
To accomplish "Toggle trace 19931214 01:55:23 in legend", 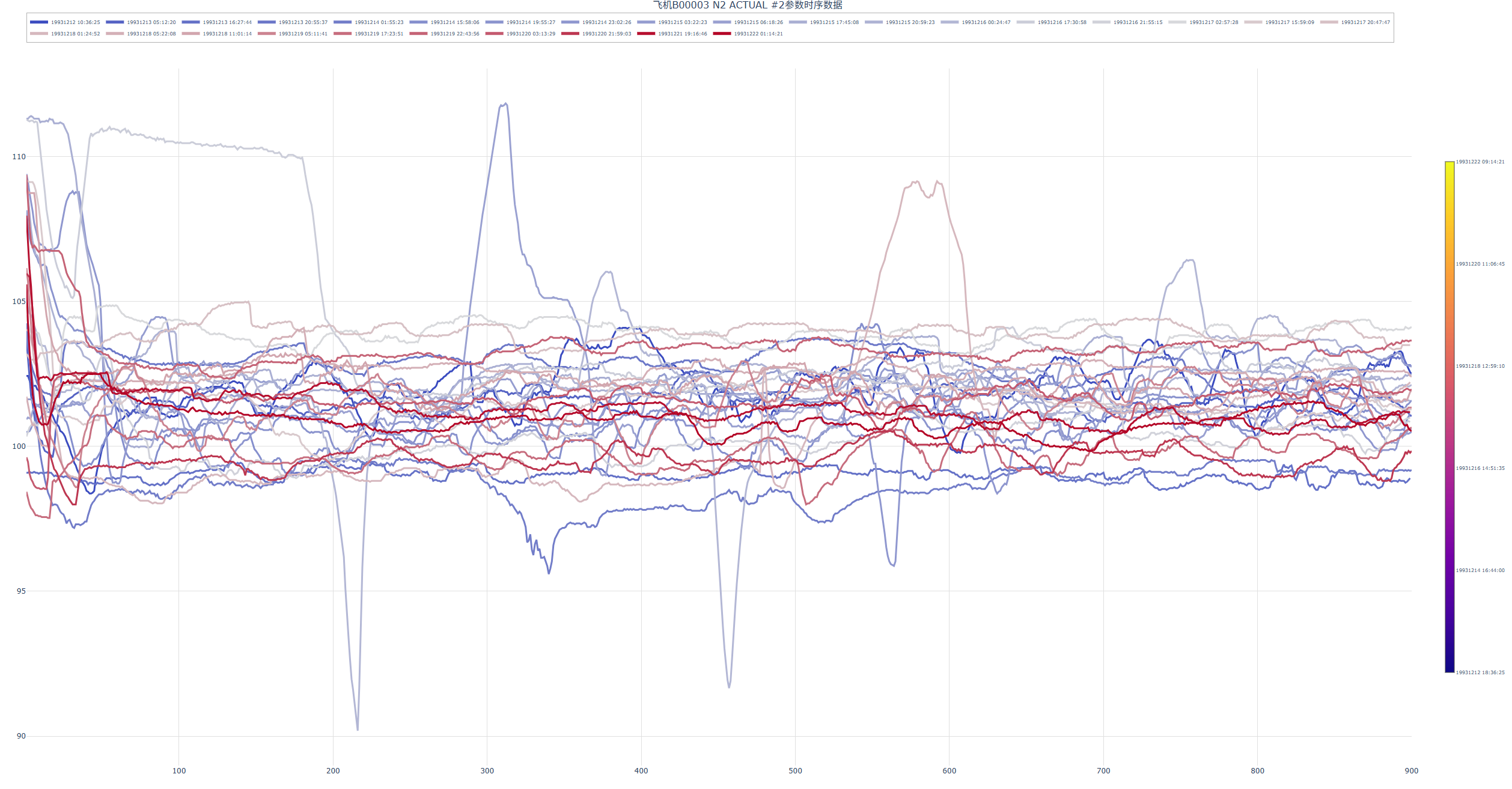I will coord(379,22).
